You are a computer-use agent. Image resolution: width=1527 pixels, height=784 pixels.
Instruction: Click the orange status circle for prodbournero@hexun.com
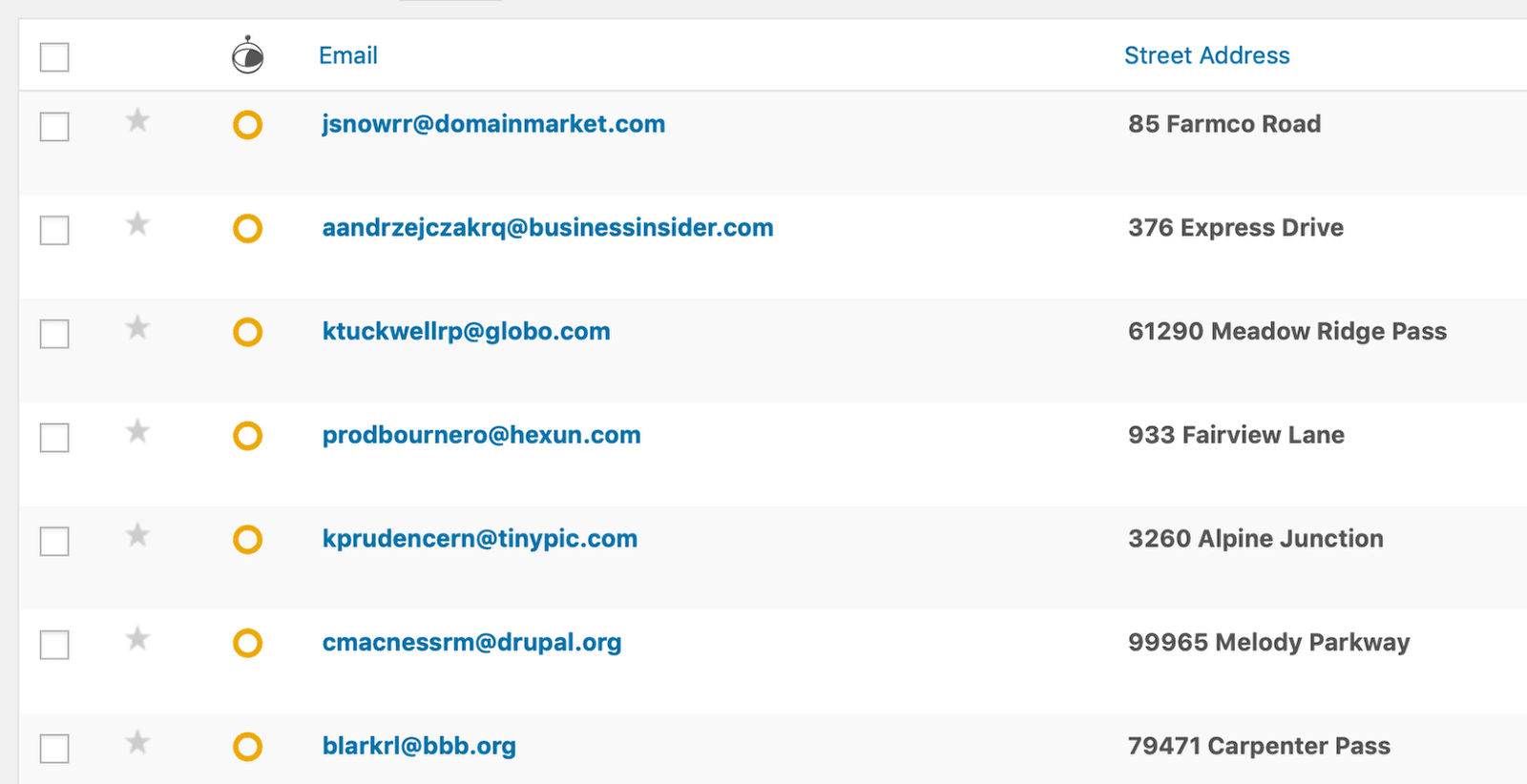(x=247, y=436)
